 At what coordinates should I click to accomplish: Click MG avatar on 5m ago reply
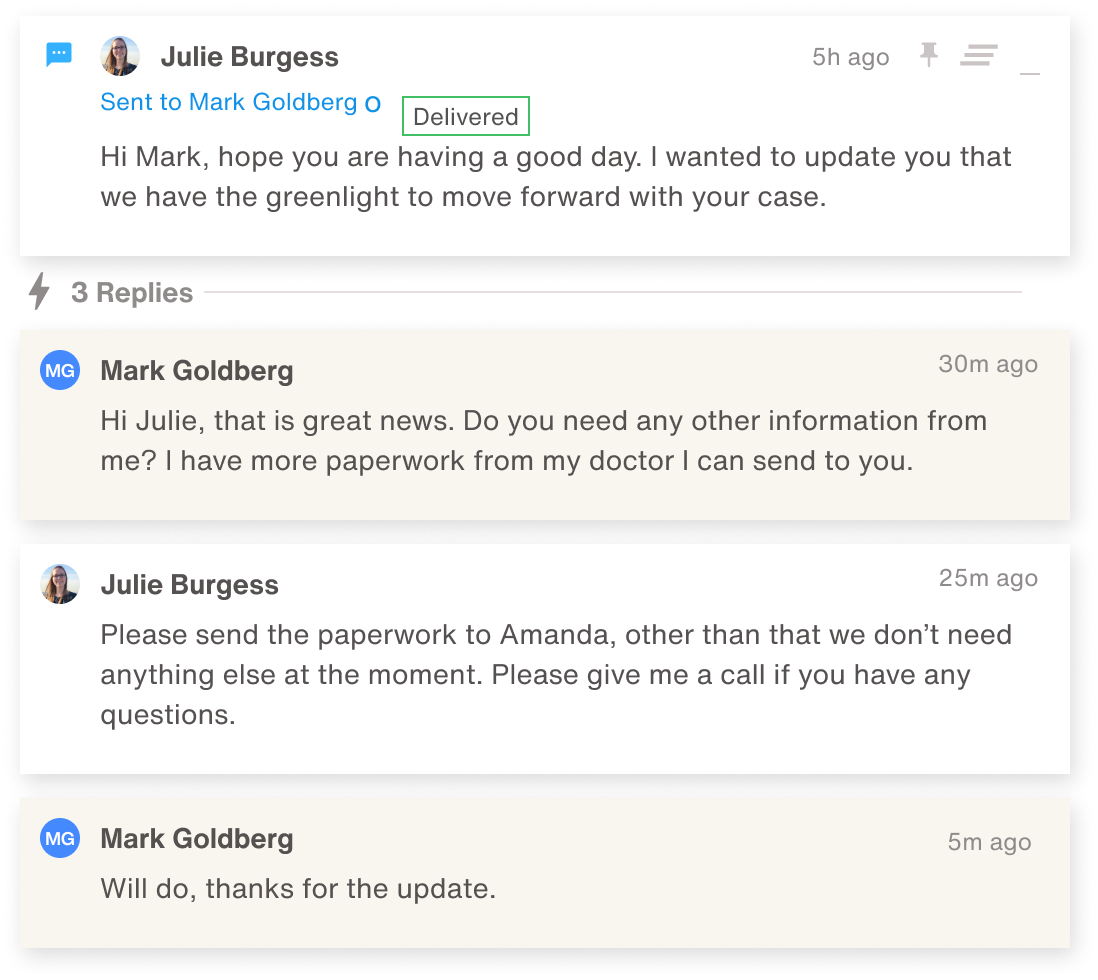[x=60, y=838]
